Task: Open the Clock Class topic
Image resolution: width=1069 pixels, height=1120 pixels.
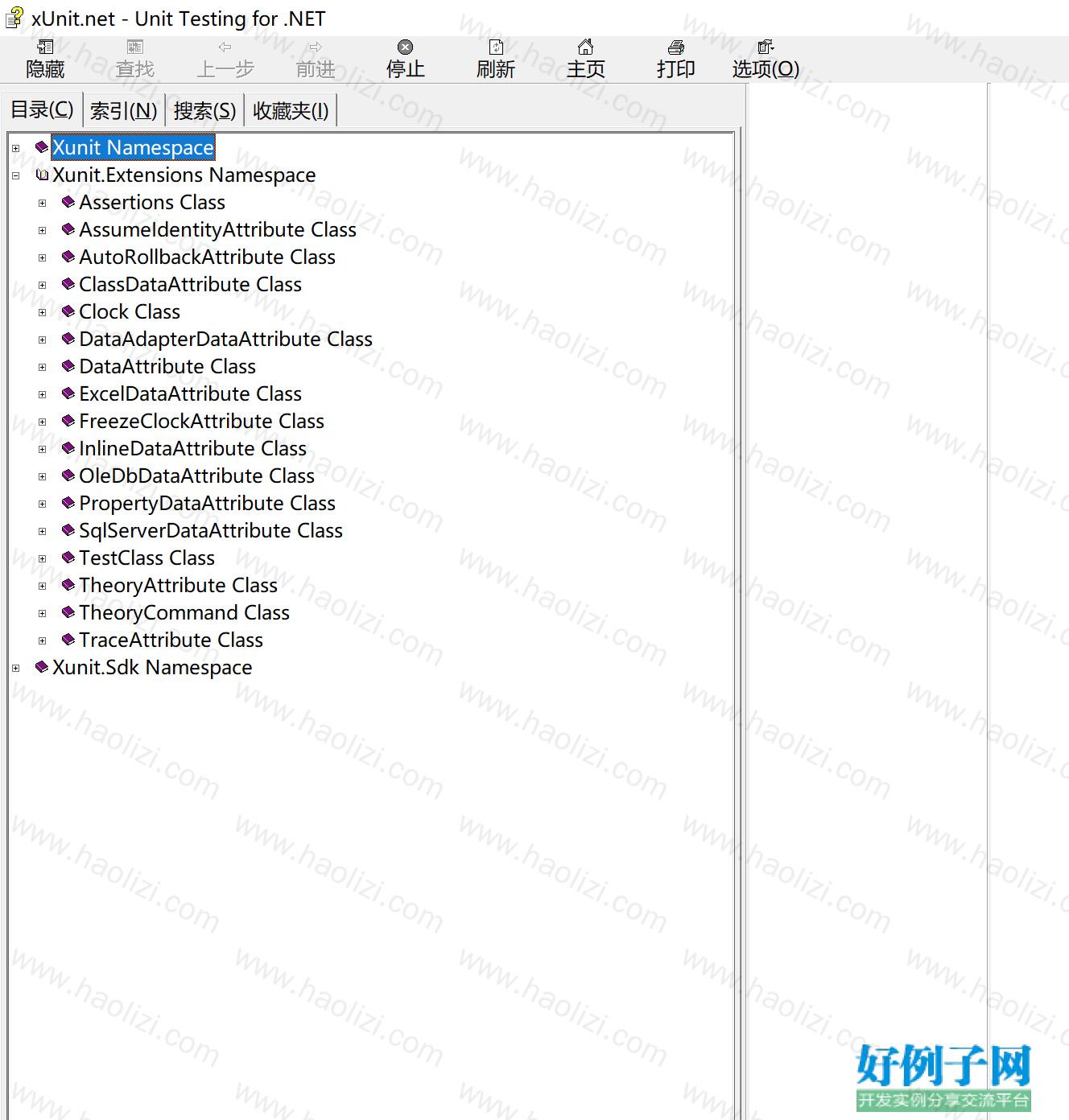Action: pyautogui.click(x=130, y=311)
